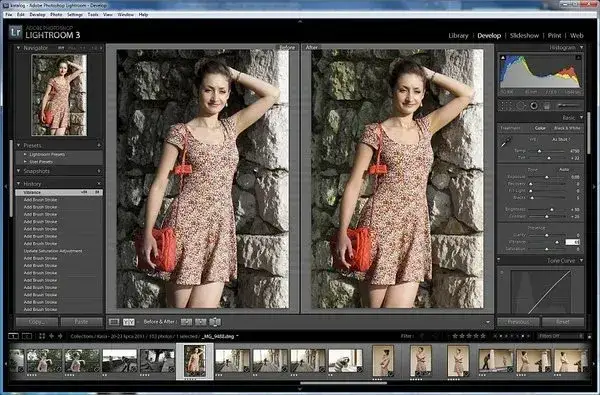
Task: Click Auto tone button
Action: pyautogui.click(x=564, y=170)
